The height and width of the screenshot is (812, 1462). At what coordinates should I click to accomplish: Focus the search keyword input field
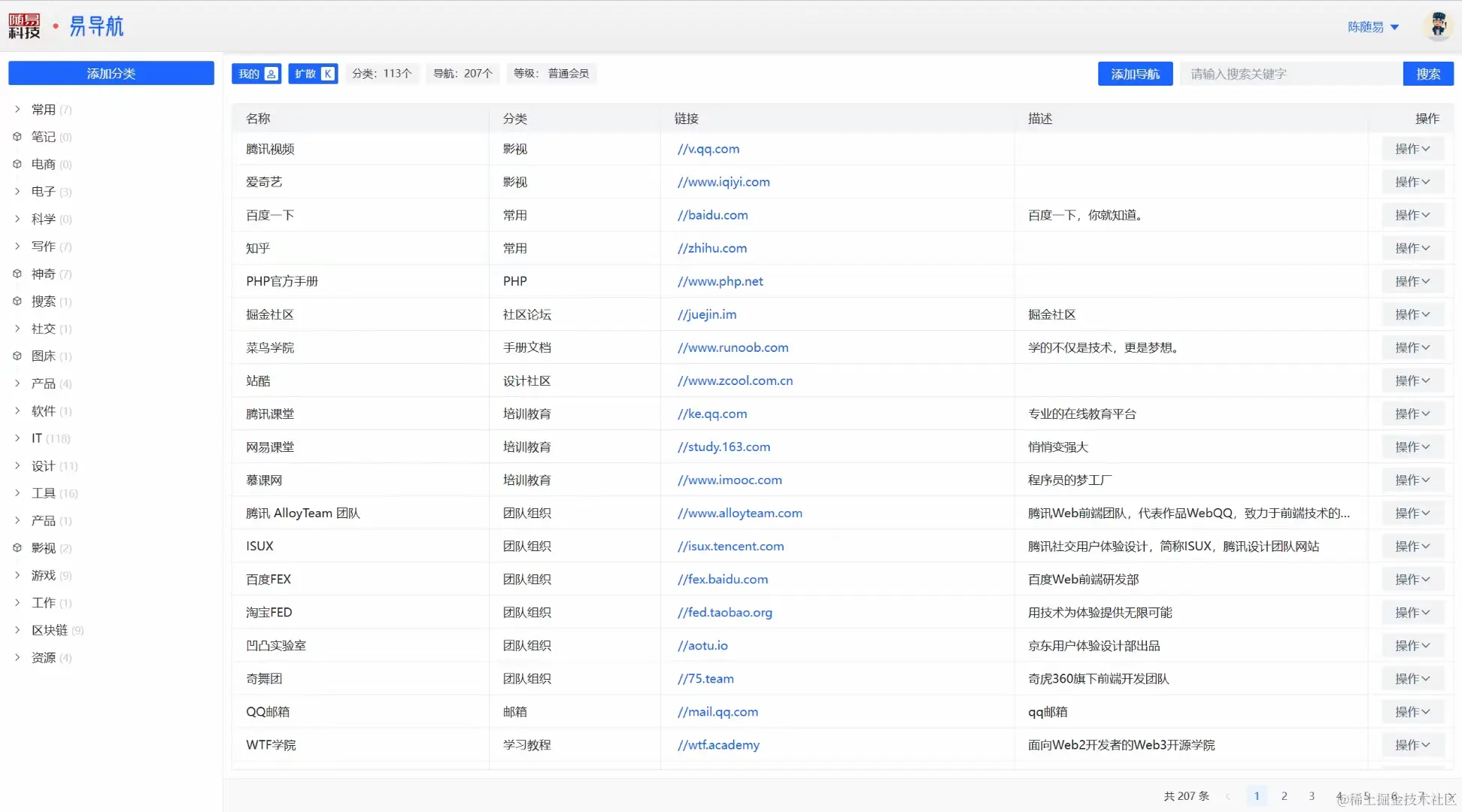coord(1290,74)
